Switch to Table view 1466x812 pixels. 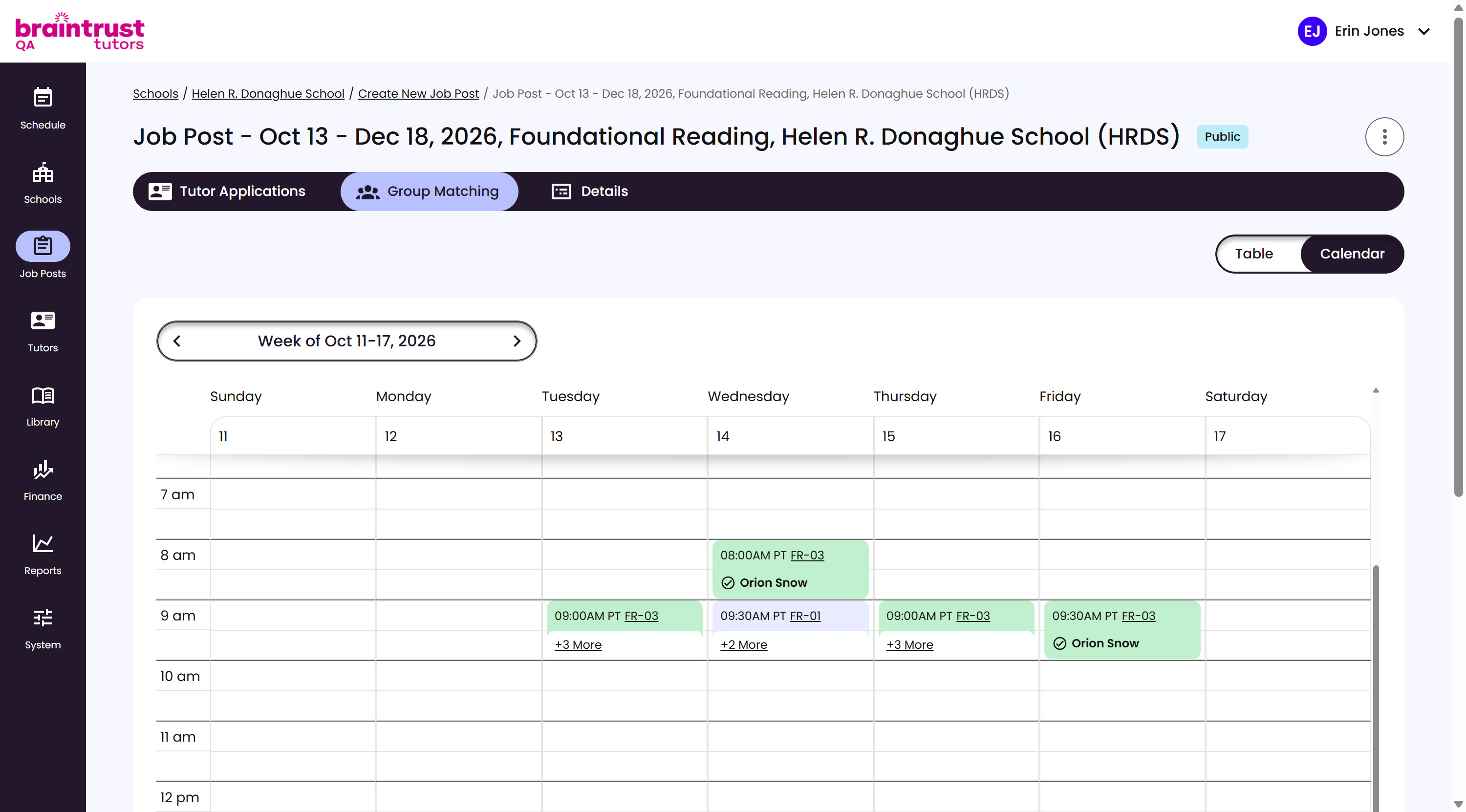pos(1254,254)
